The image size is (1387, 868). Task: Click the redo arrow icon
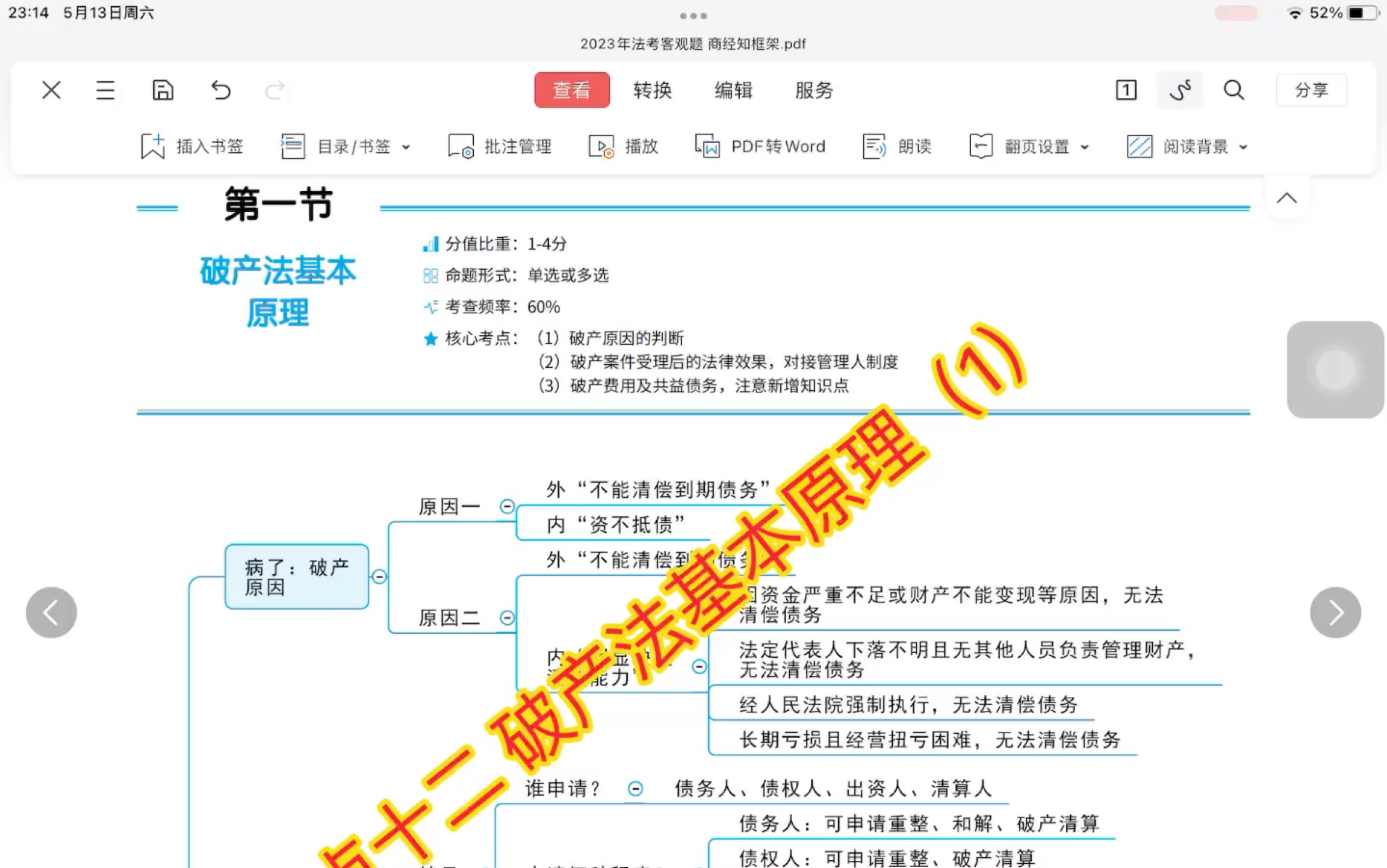(275, 90)
